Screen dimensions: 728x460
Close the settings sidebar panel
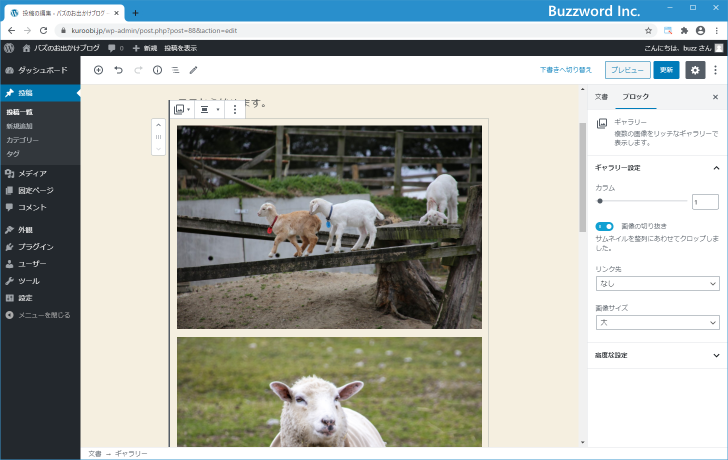click(715, 97)
